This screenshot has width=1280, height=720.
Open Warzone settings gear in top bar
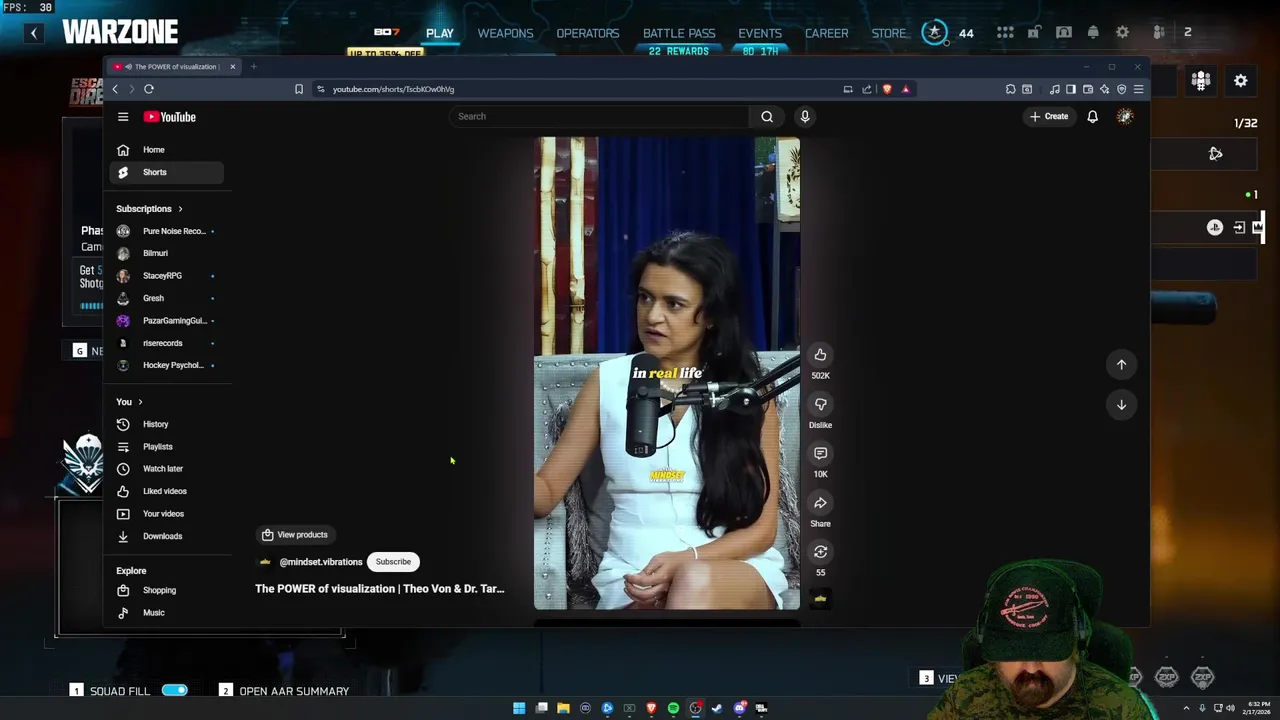tap(1122, 32)
